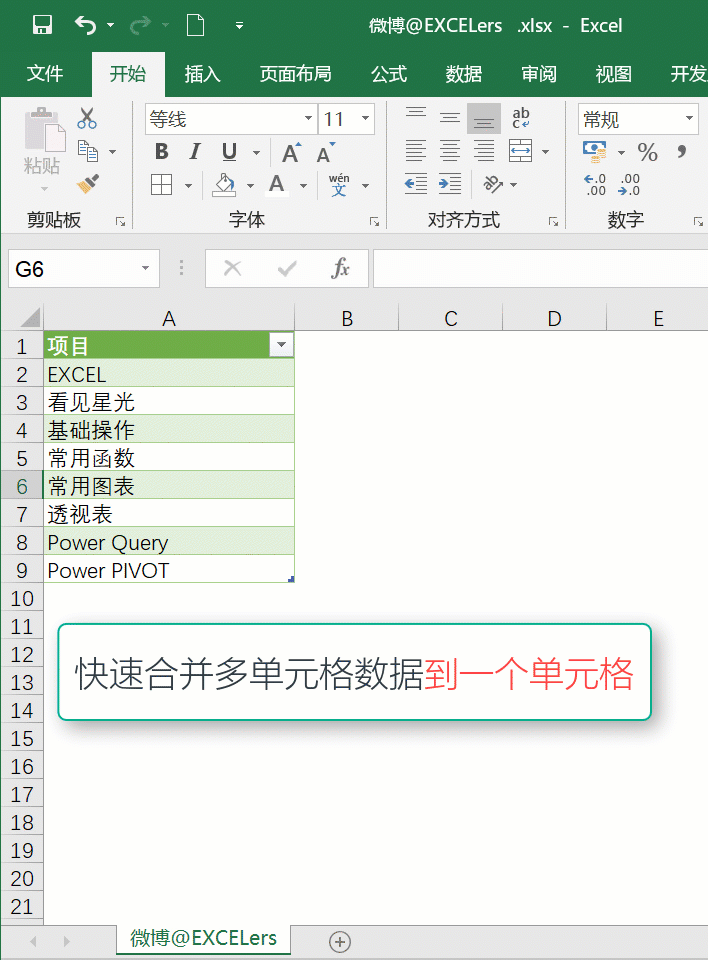Switch to the 公式 ribbon tab
Image resolution: width=708 pixels, height=960 pixels.
pyautogui.click(x=388, y=74)
